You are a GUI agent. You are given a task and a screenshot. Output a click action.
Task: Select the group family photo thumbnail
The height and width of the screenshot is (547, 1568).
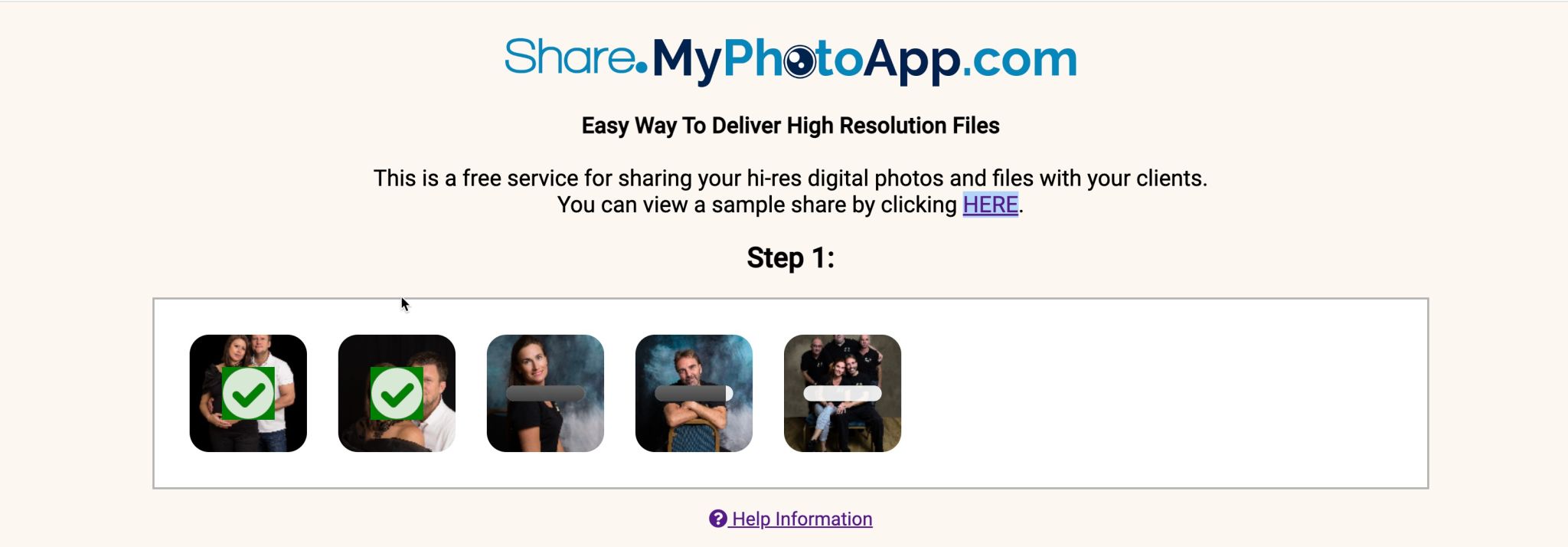click(x=842, y=393)
